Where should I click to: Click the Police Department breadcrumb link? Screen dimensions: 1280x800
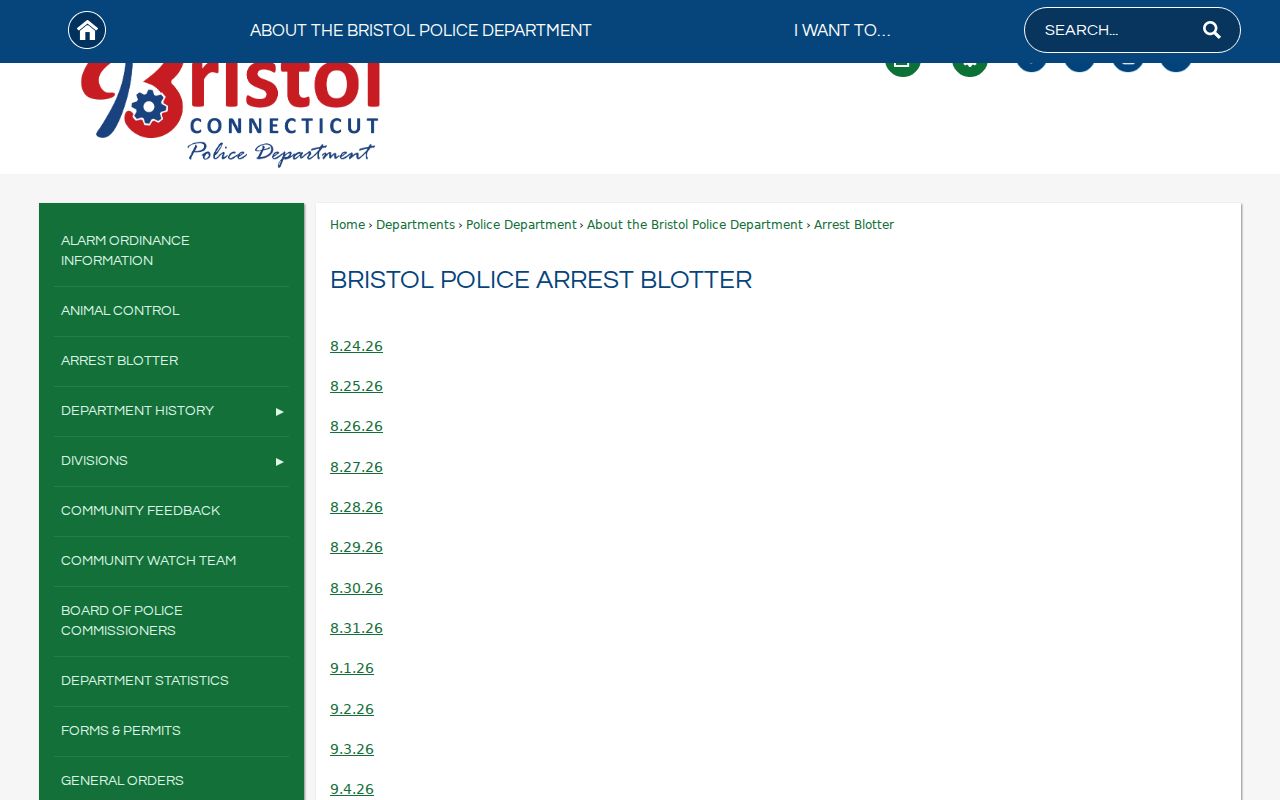coord(521,225)
